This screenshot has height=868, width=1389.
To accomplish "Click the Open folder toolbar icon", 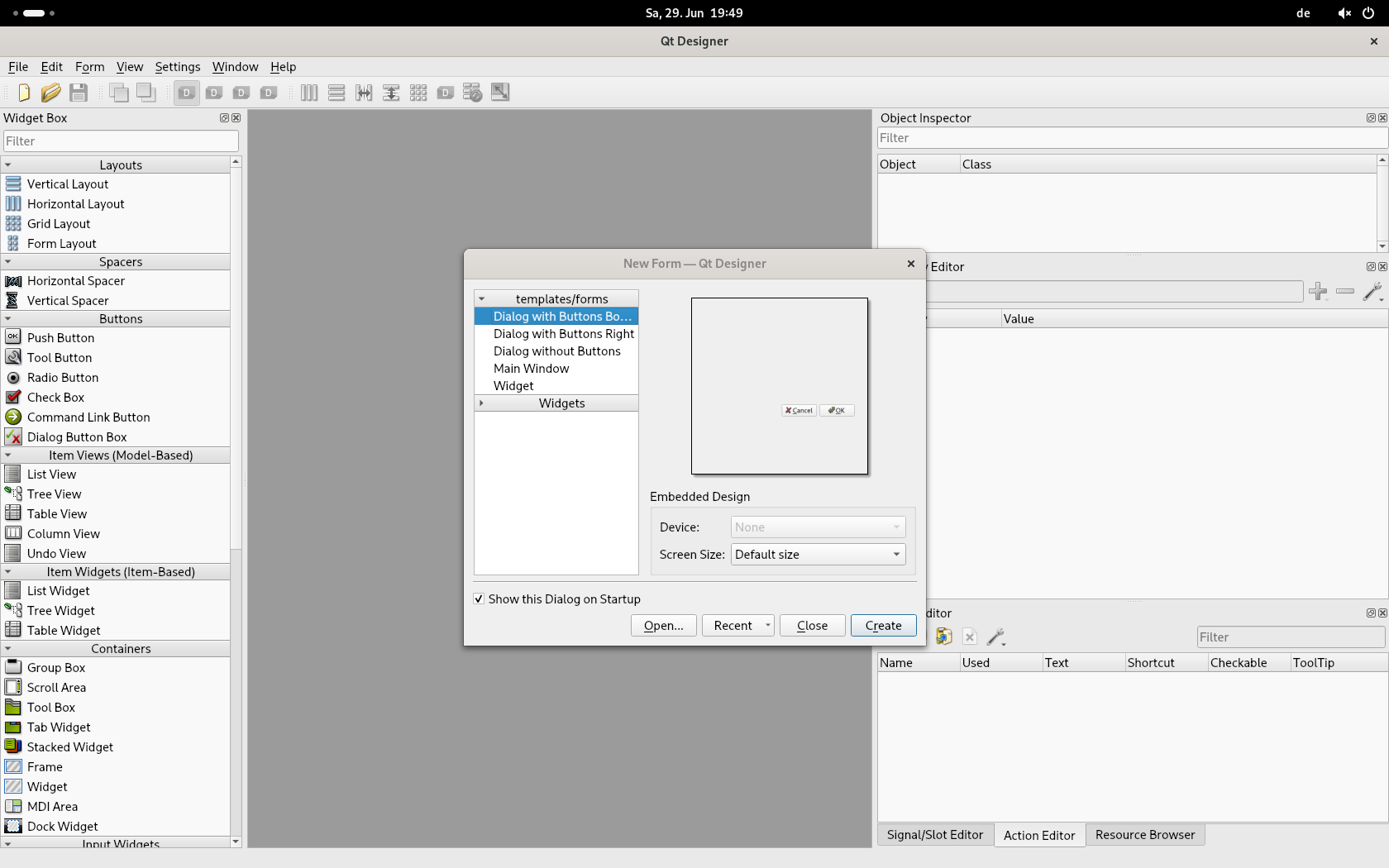I will coord(51,93).
